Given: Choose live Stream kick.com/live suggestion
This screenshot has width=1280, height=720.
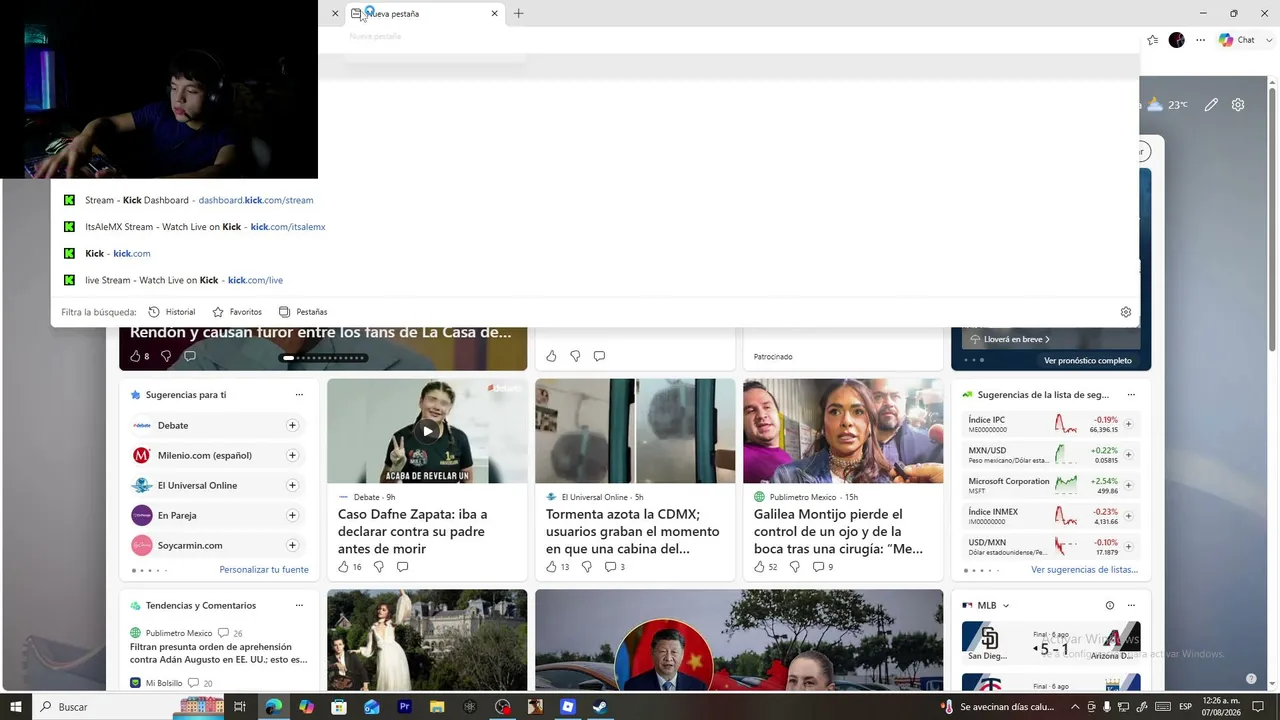Looking at the screenshot, I should [594, 280].
